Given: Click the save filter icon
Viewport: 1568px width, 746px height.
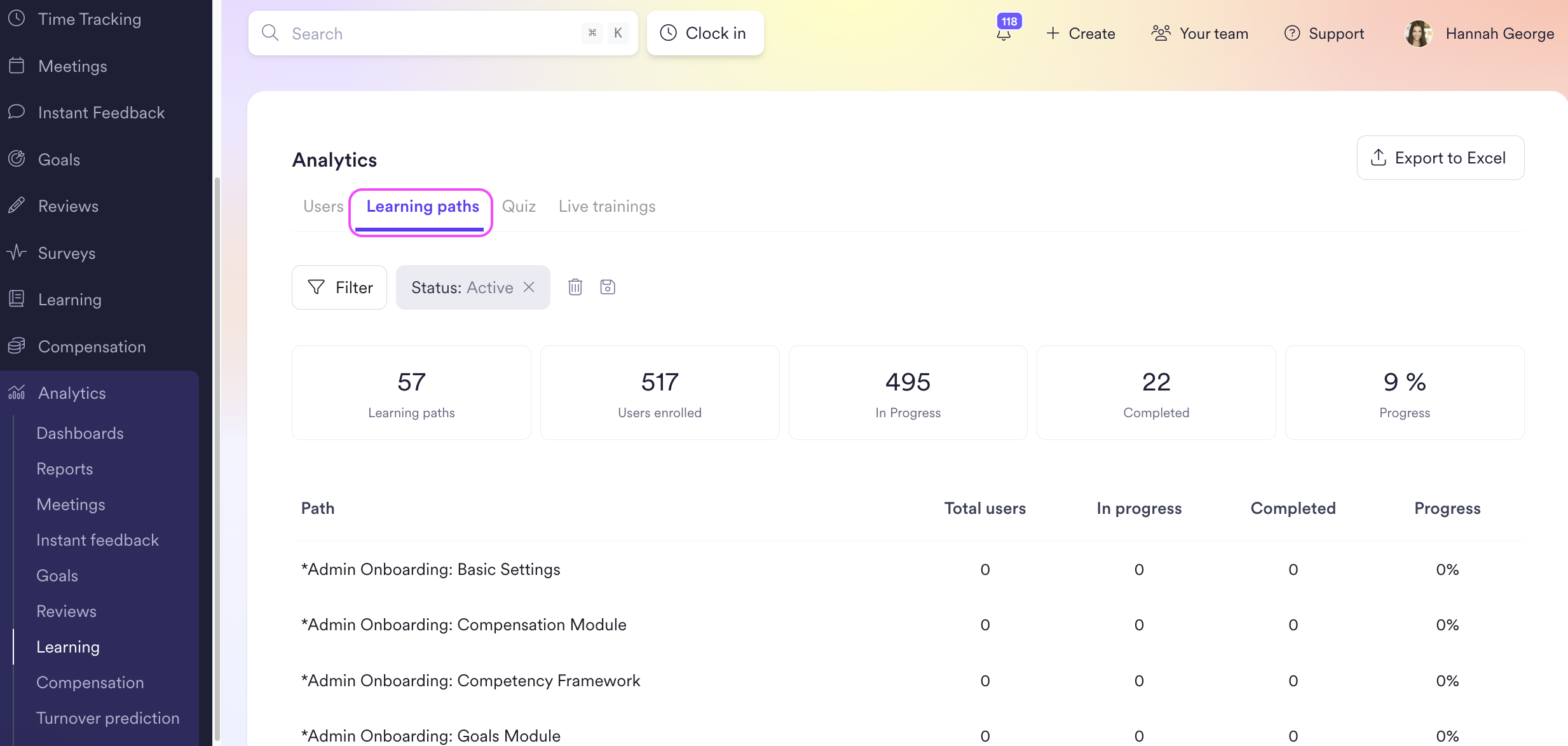Looking at the screenshot, I should pyautogui.click(x=608, y=287).
